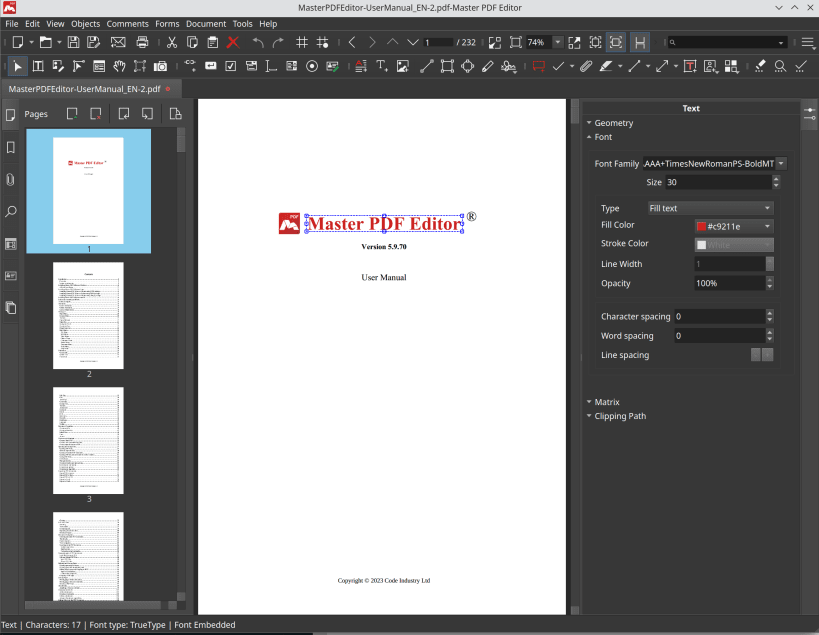Click the Save As icon
Screen dimensions: 819x635
click(93, 42)
